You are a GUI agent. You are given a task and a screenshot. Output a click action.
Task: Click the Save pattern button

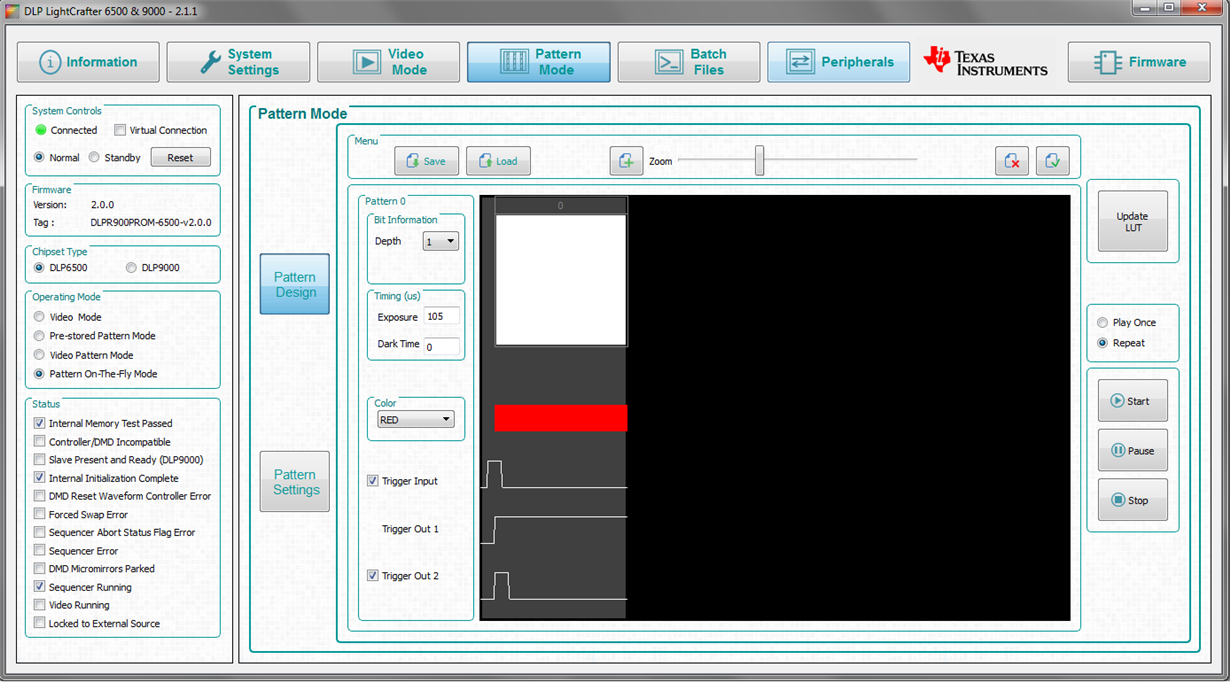(x=426, y=161)
